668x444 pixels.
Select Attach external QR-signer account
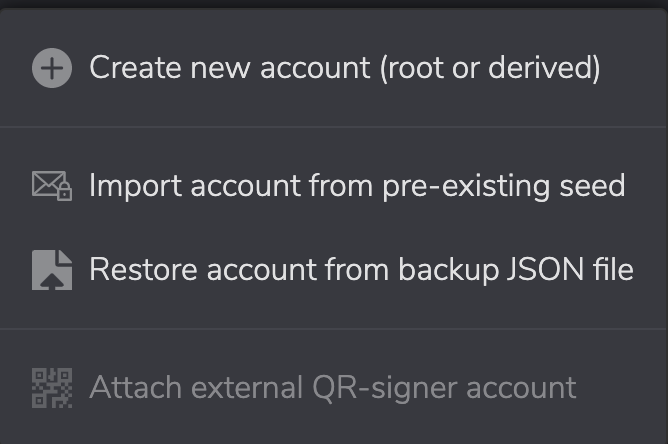pos(333,388)
